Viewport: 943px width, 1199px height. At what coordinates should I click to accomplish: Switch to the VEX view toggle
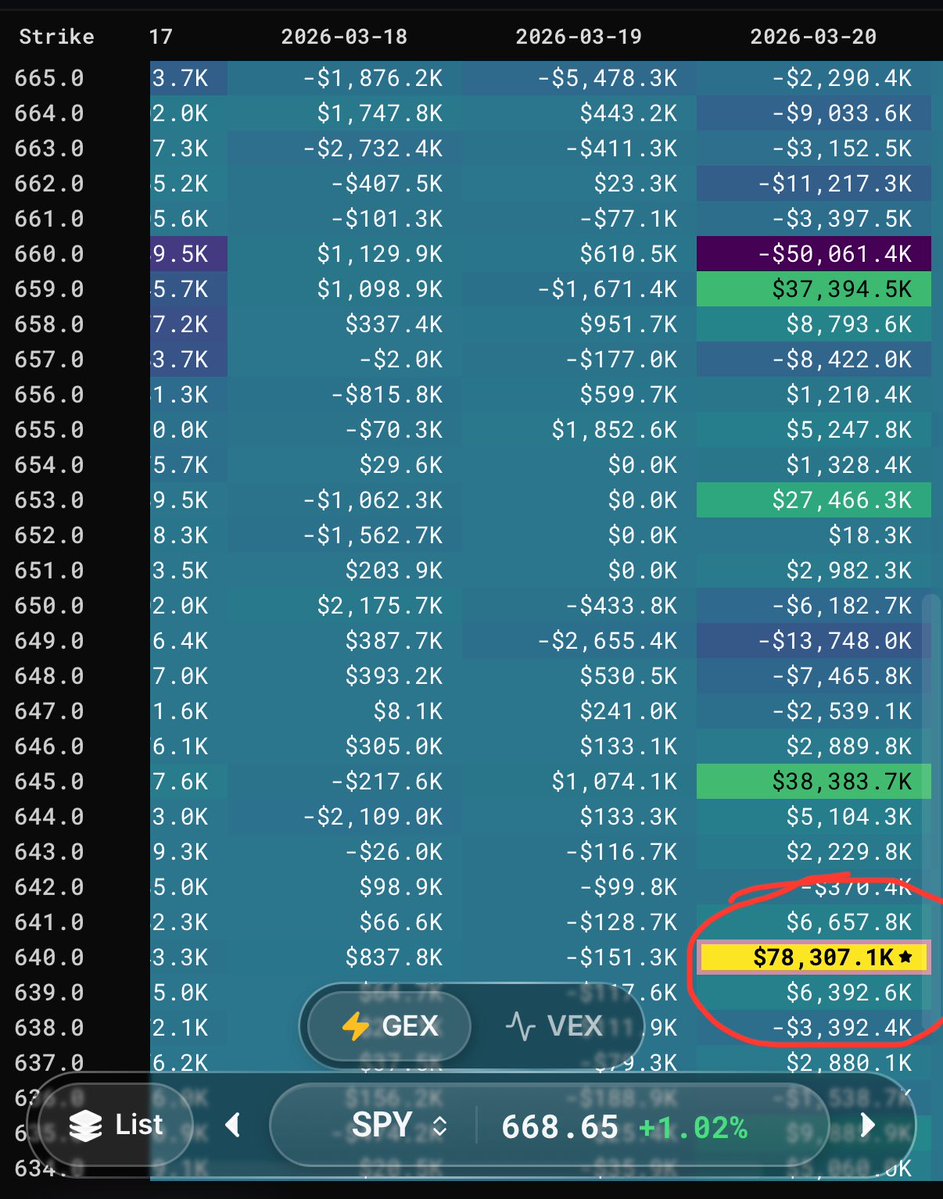point(554,1025)
